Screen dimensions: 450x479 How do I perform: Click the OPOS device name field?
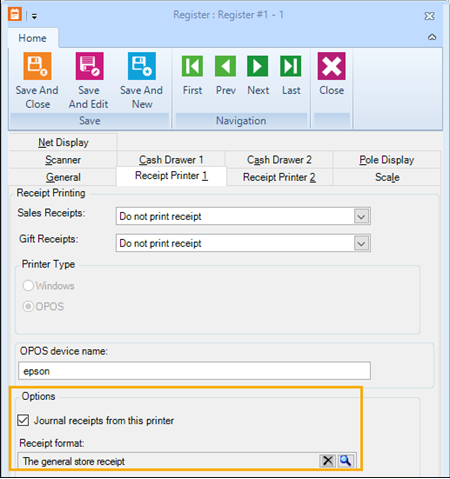(194, 371)
